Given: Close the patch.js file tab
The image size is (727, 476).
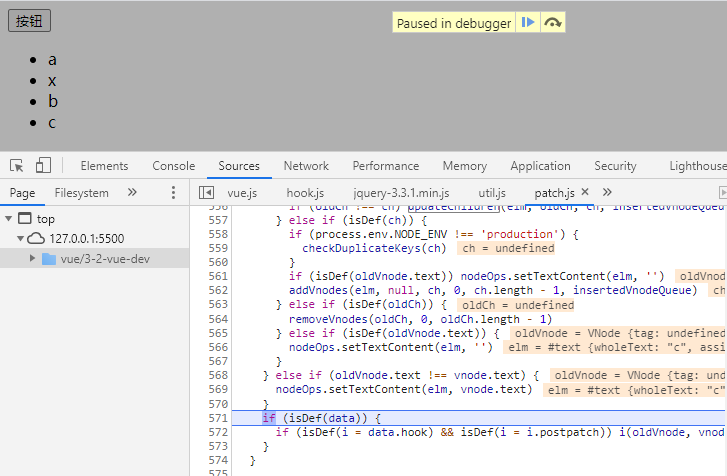Looking at the screenshot, I should click(585, 191).
